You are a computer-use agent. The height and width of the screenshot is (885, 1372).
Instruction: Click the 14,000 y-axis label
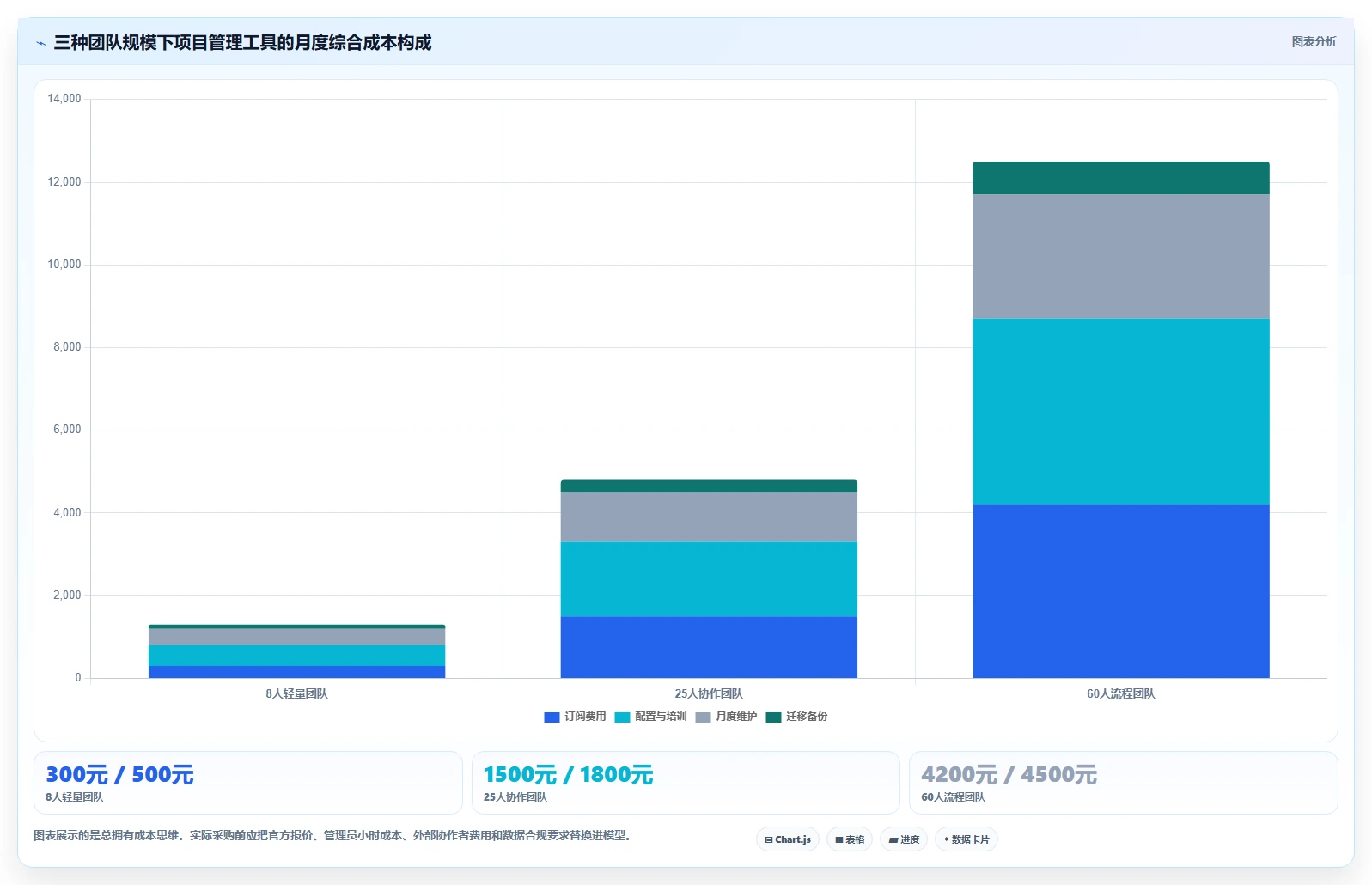click(x=64, y=99)
